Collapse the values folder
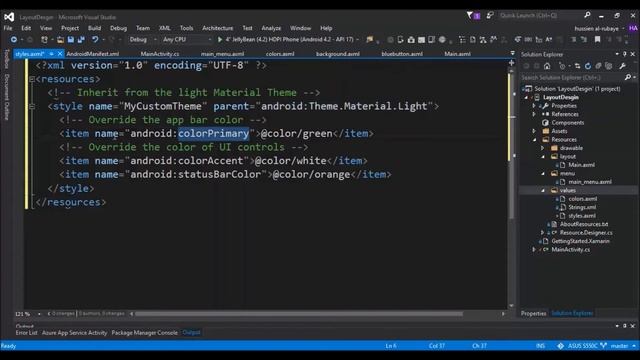The image size is (640, 360). [543, 191]
